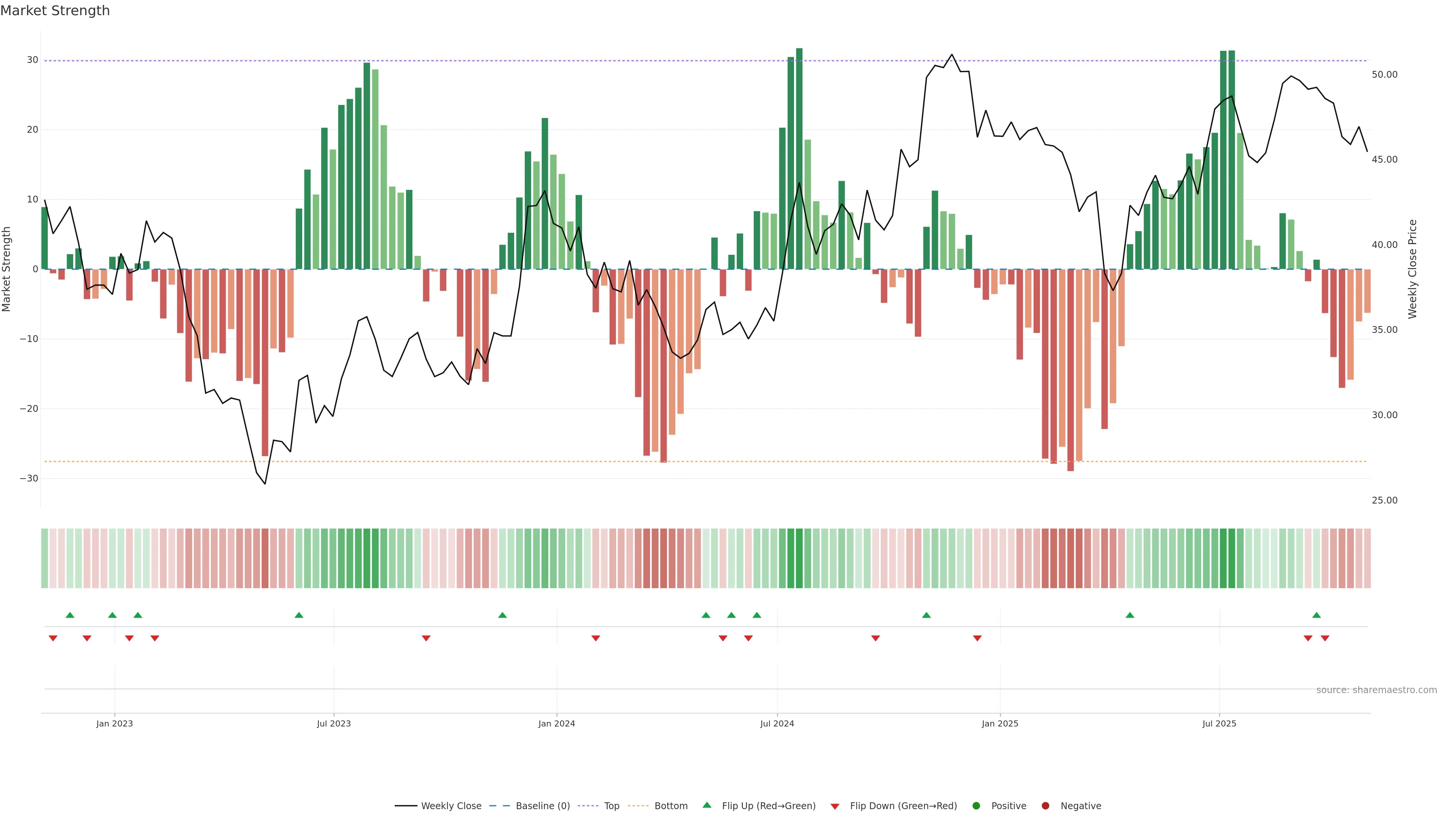Click the Flip Up green triangle legend icon
Viewport: 1456px width, 819px height.
pyautogui.click(x=706, y=805)
